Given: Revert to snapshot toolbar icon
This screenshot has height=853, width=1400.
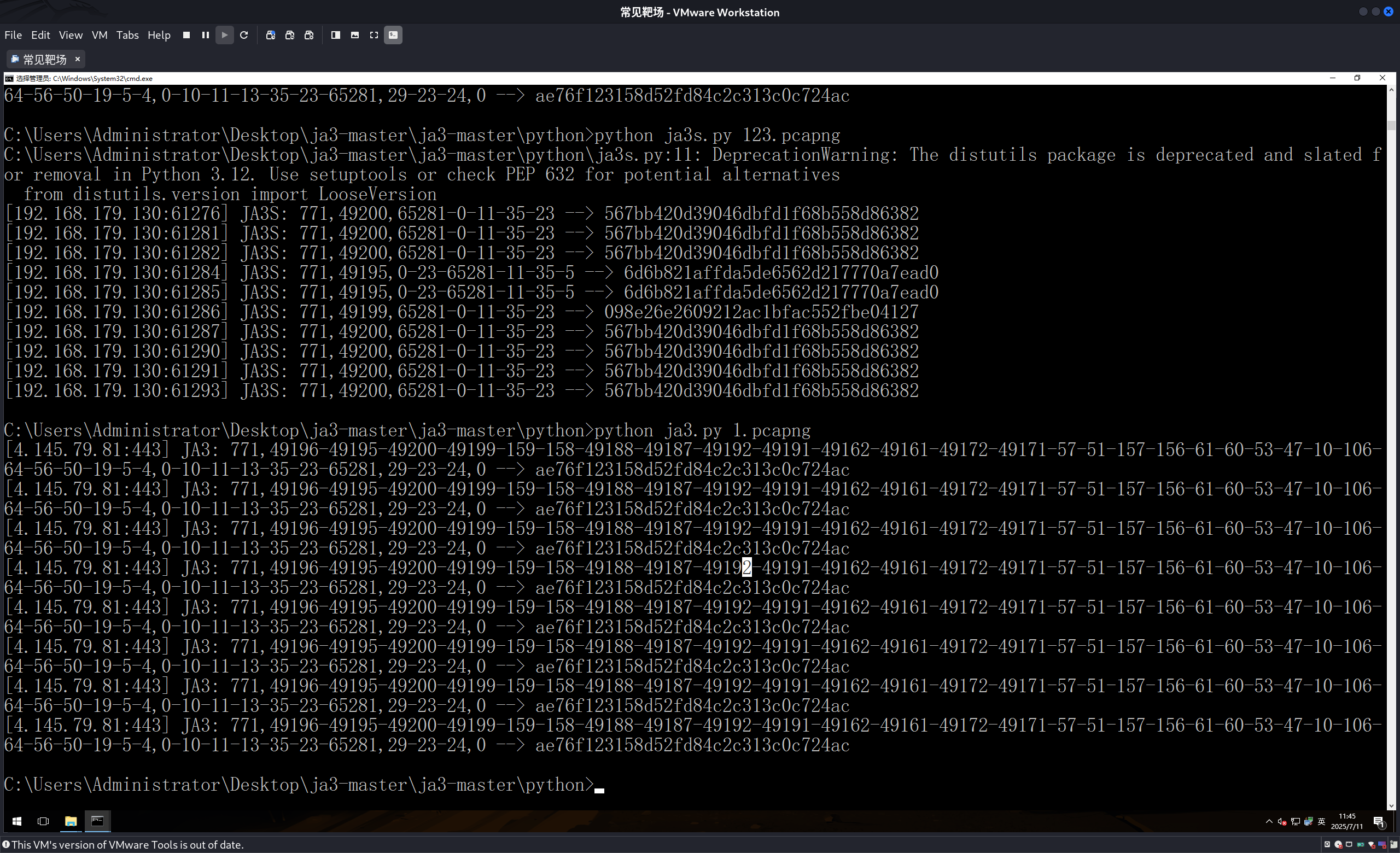Looking at the screenshot, I should (290, 35).
